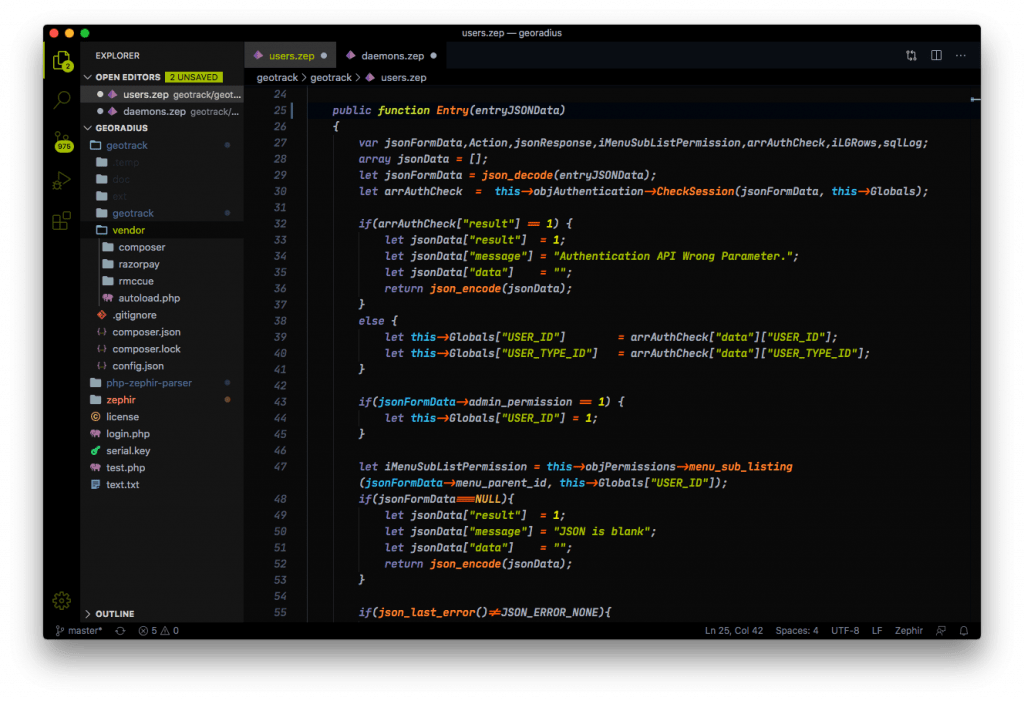Click the 2 UNSAVED badge
The height and width of the screenshot is (701, 1024).
pyautogui.click(x=194, y=77)
